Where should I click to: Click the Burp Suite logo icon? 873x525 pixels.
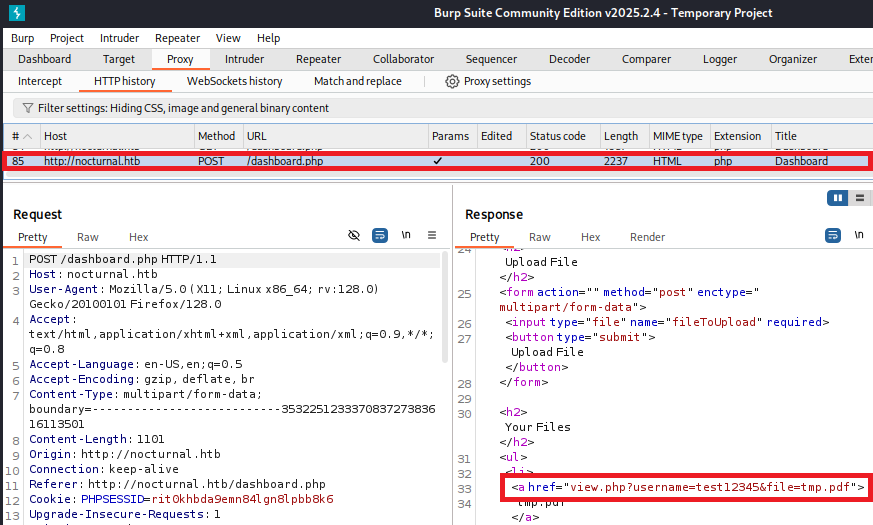coord(15,13)
